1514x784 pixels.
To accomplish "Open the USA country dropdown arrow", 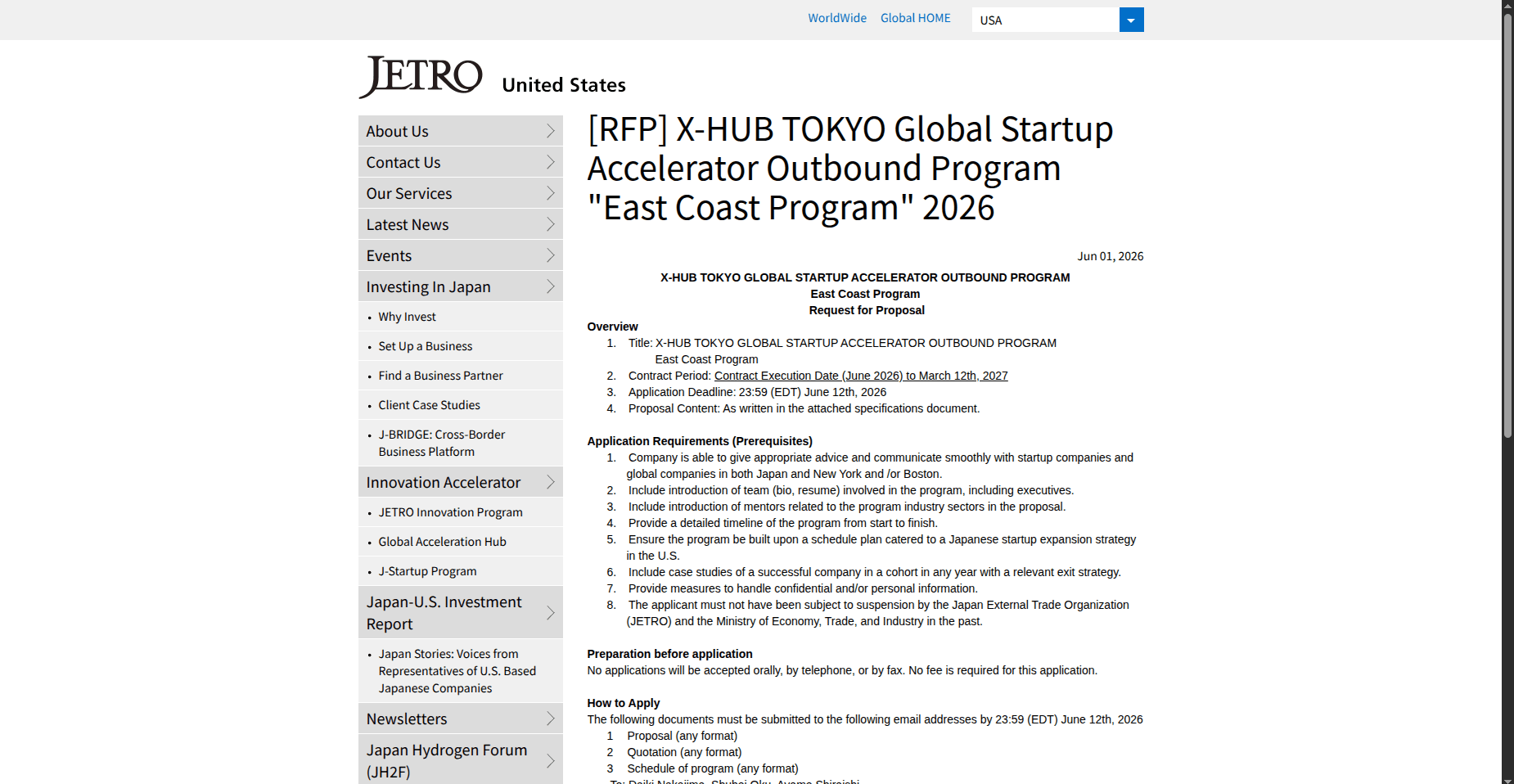I will (1131, 20).
